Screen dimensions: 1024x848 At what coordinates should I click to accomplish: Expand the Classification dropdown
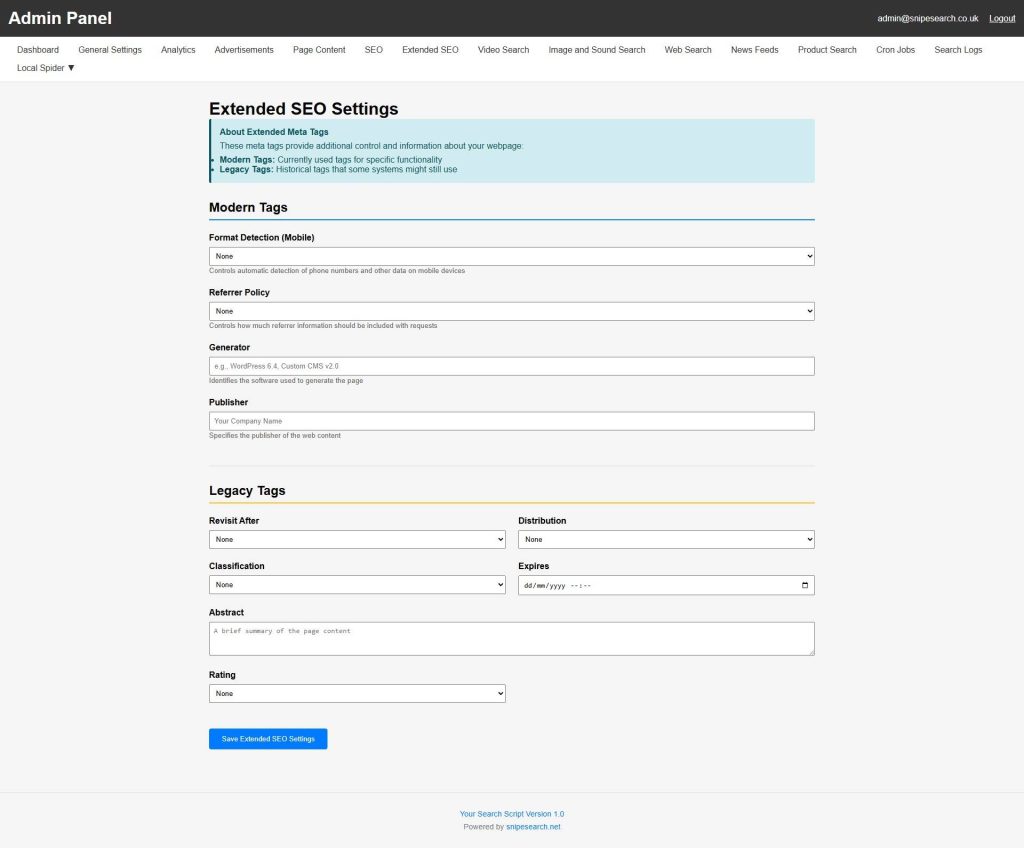click(357, 584)
